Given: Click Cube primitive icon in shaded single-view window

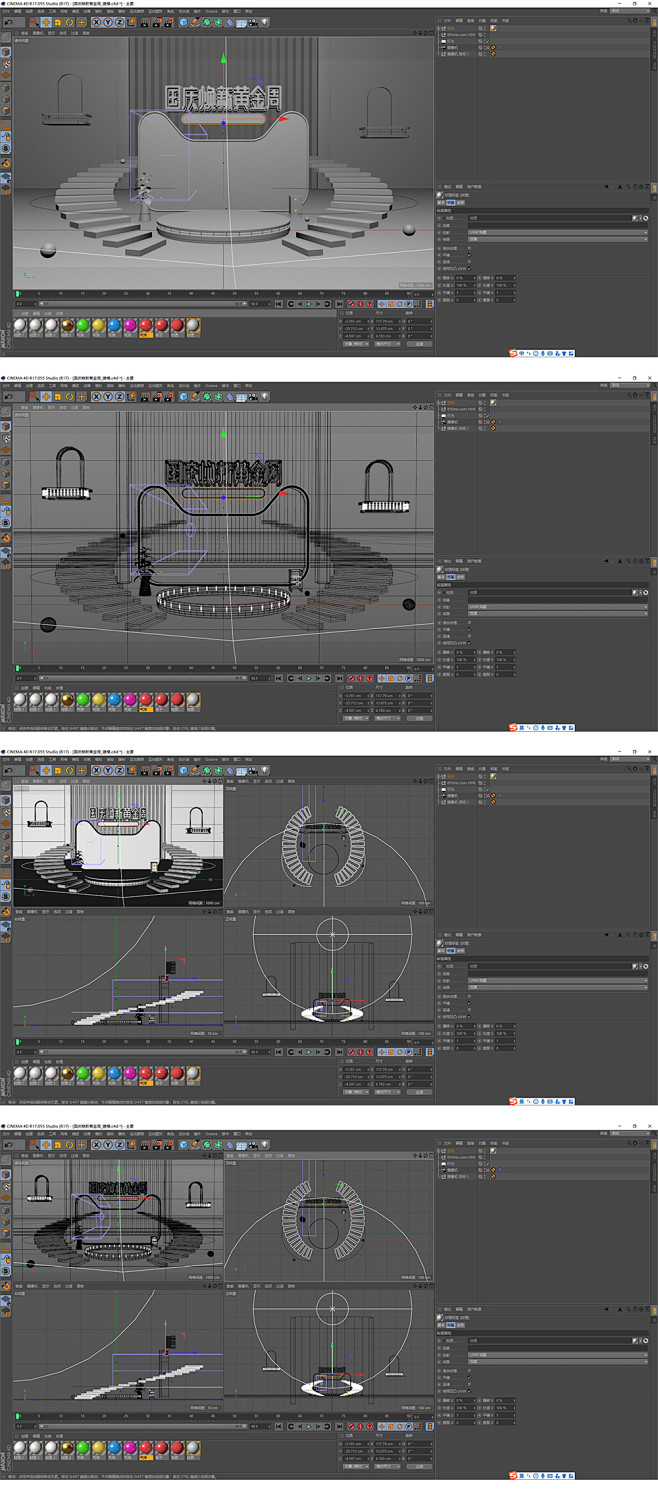Looking at the screenshot, I should tap(183, 22).
